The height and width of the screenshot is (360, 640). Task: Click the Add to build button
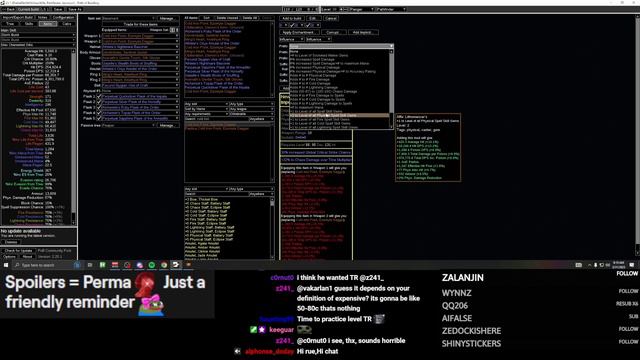[292, 18]
